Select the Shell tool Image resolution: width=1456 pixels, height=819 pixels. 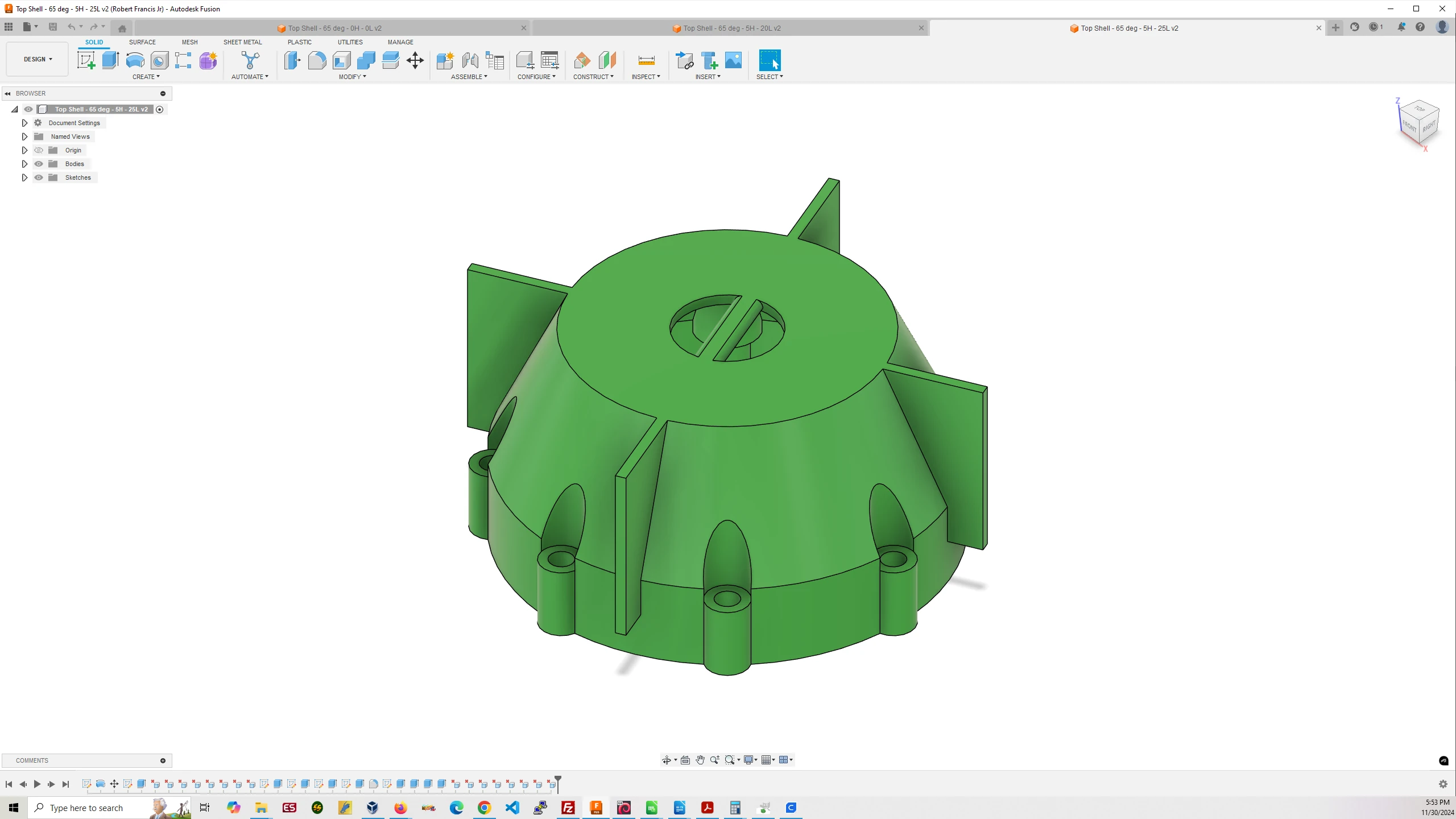[x=341, y=60]
